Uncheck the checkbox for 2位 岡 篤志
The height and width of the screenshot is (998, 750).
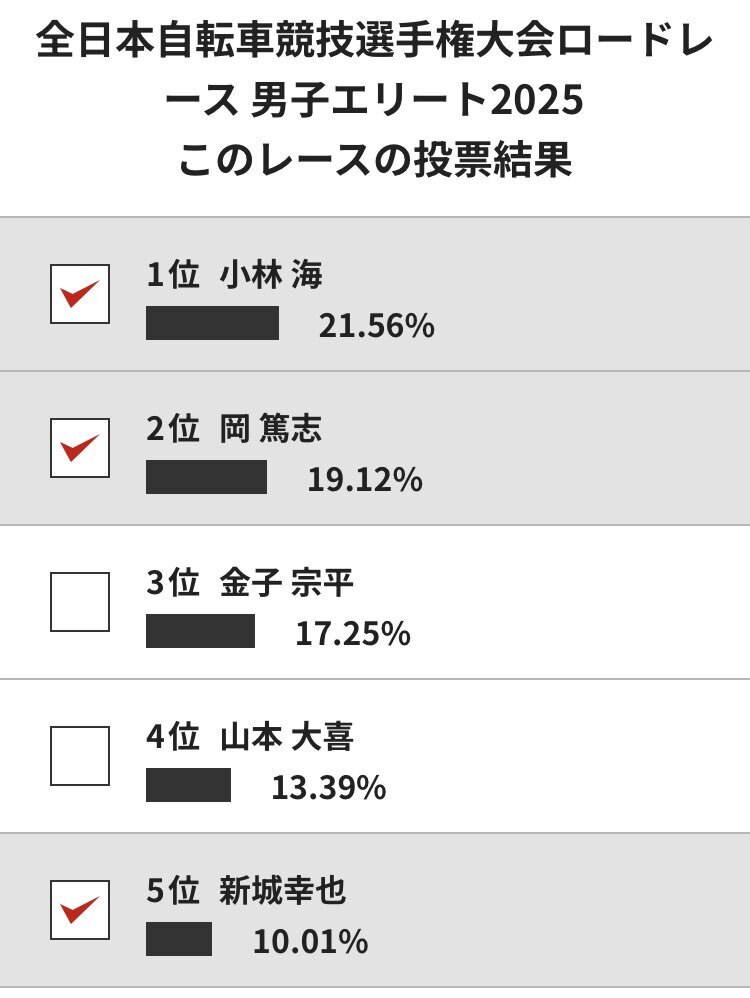[x=80, y=448]
